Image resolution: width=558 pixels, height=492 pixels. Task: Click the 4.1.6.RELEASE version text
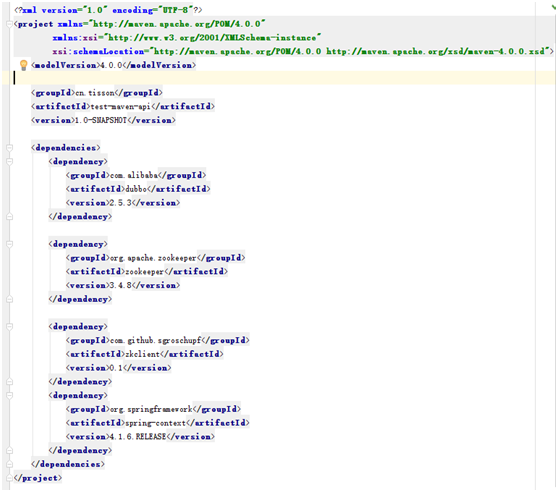(x=138, y=437)
